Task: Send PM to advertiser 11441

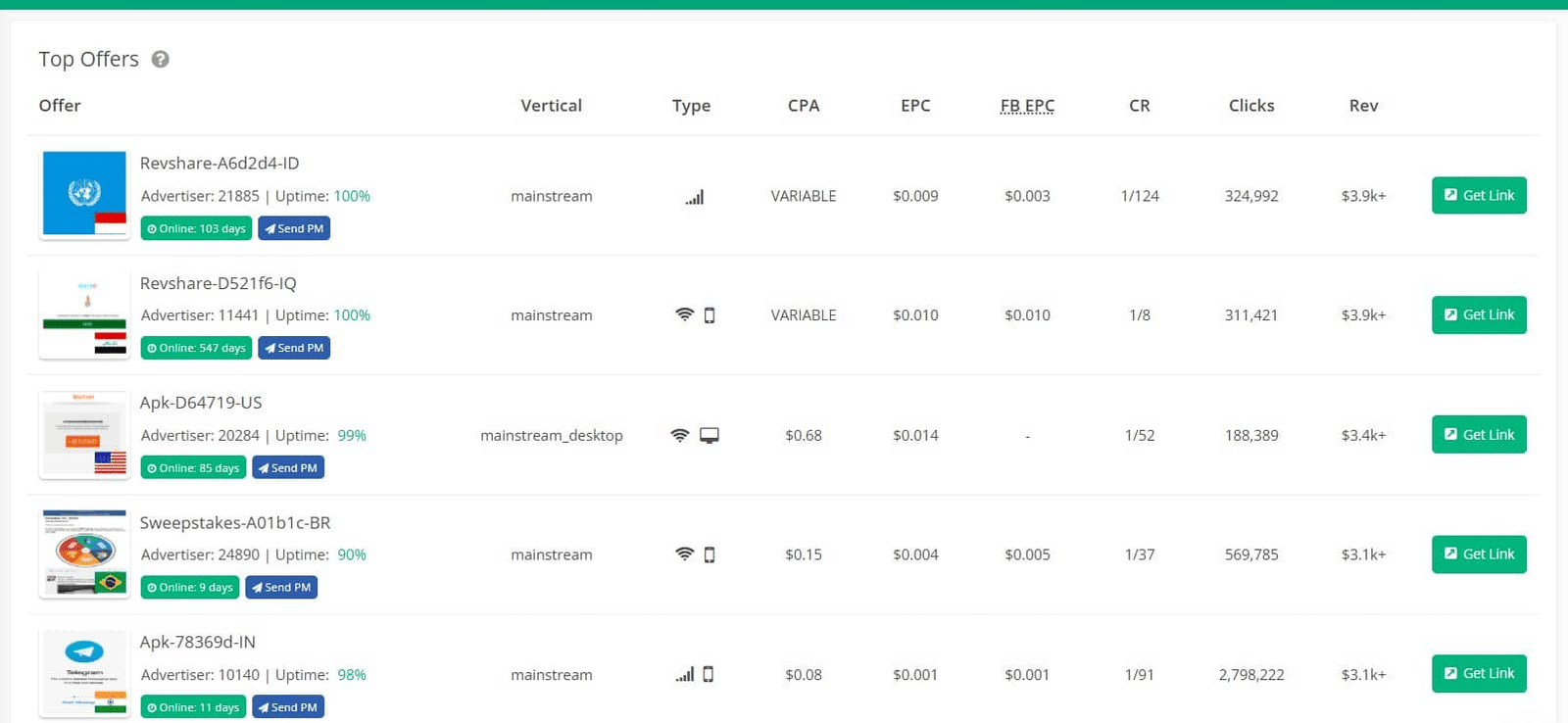Action: (294, 348)
